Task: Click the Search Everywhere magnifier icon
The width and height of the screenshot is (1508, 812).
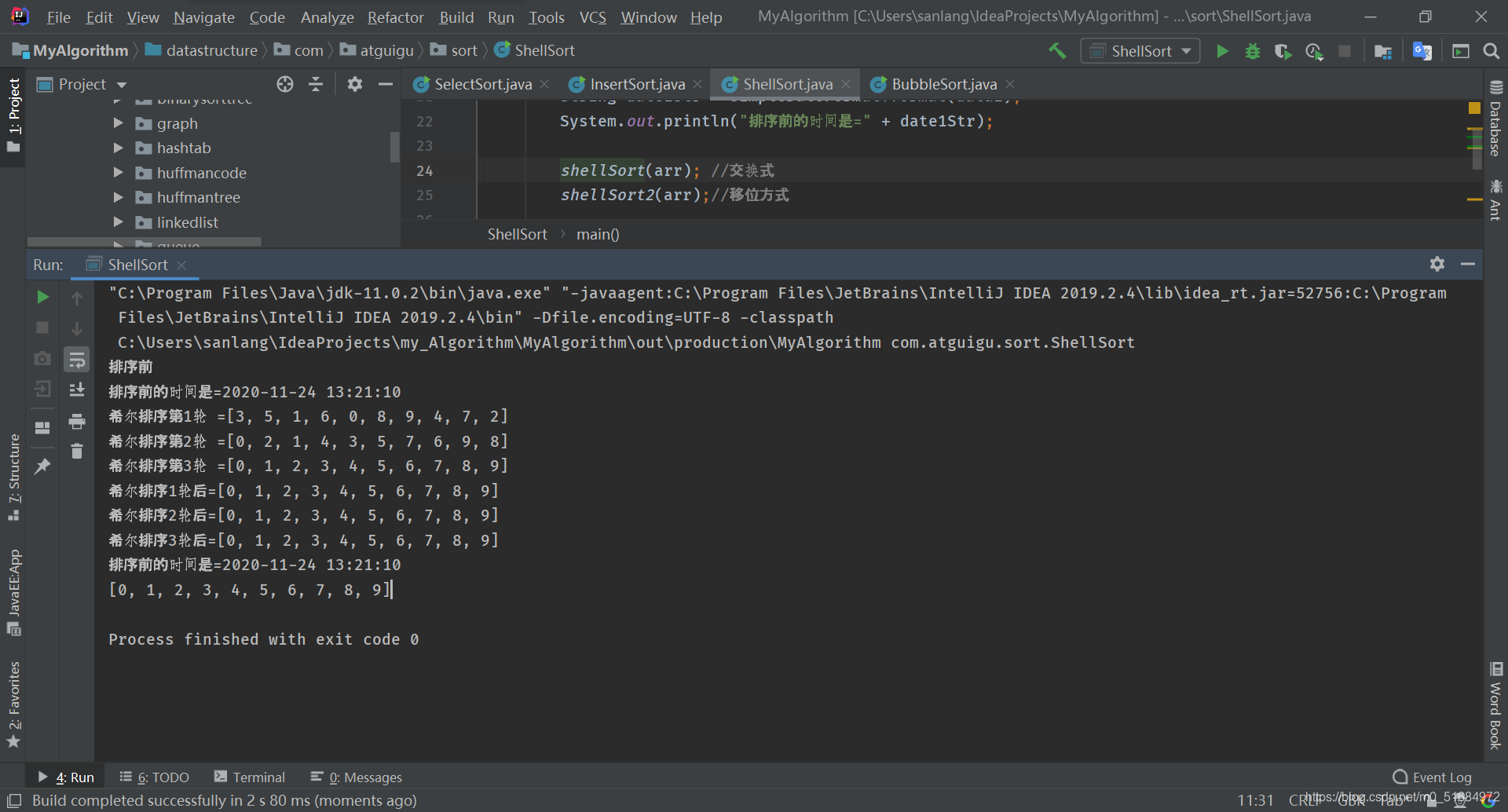Action: pos(1492,51)
